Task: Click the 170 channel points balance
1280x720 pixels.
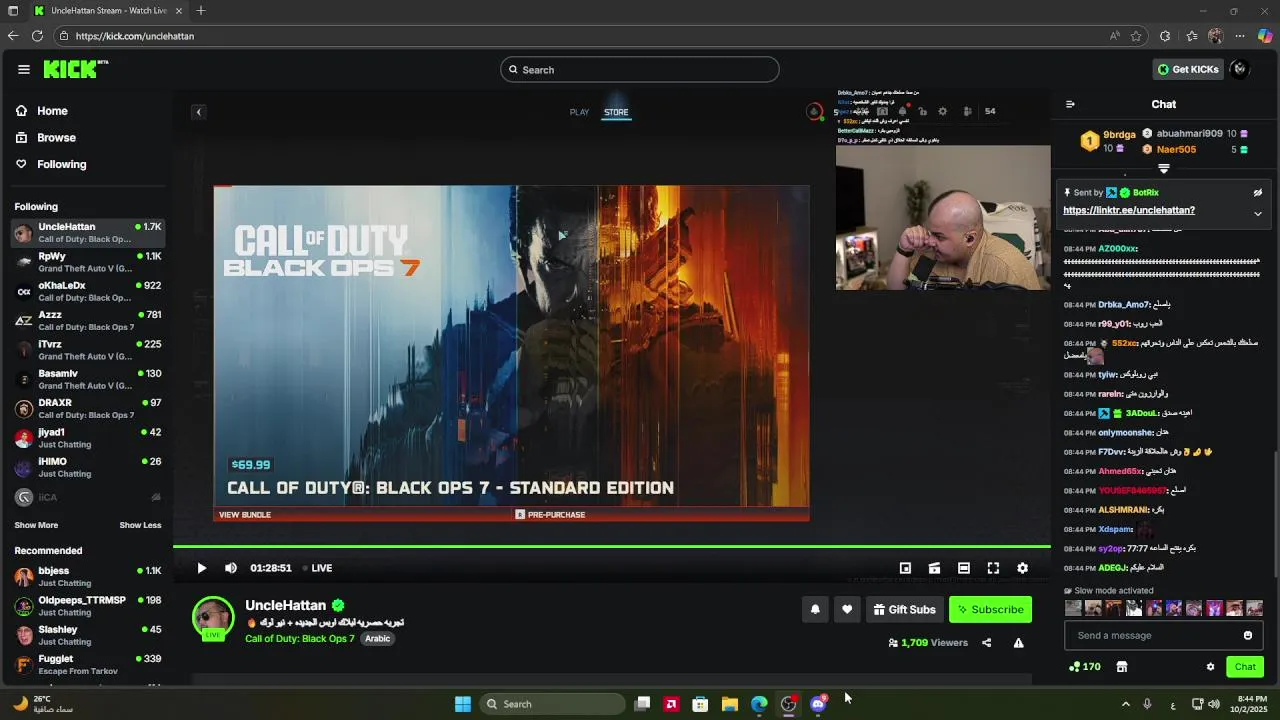Action: coord(1085,667)
